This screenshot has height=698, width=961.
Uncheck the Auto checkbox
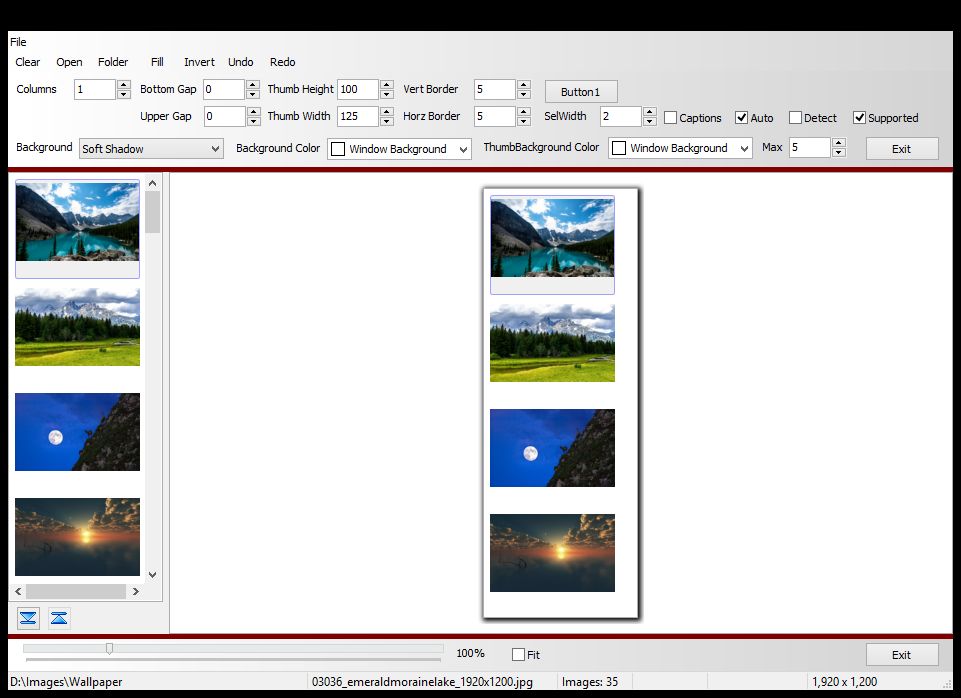tap(742, 118)
